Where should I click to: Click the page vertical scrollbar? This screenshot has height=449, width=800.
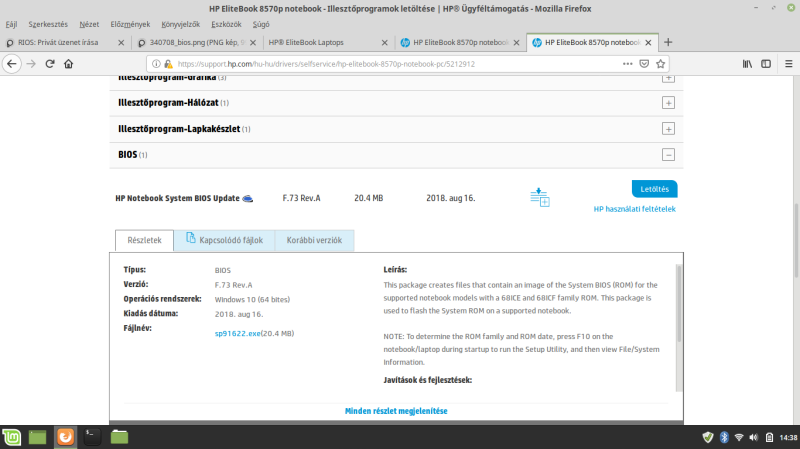(796, 241)
